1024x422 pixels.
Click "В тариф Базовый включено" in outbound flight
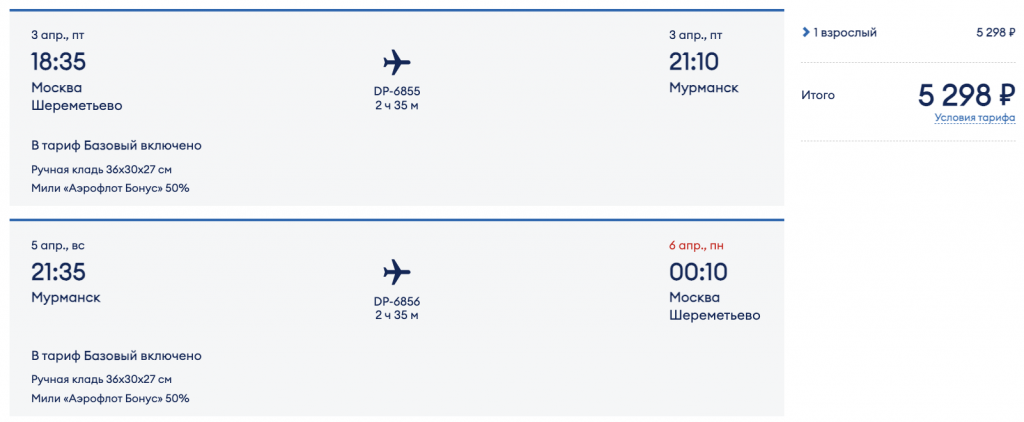[x=116, y=146]
